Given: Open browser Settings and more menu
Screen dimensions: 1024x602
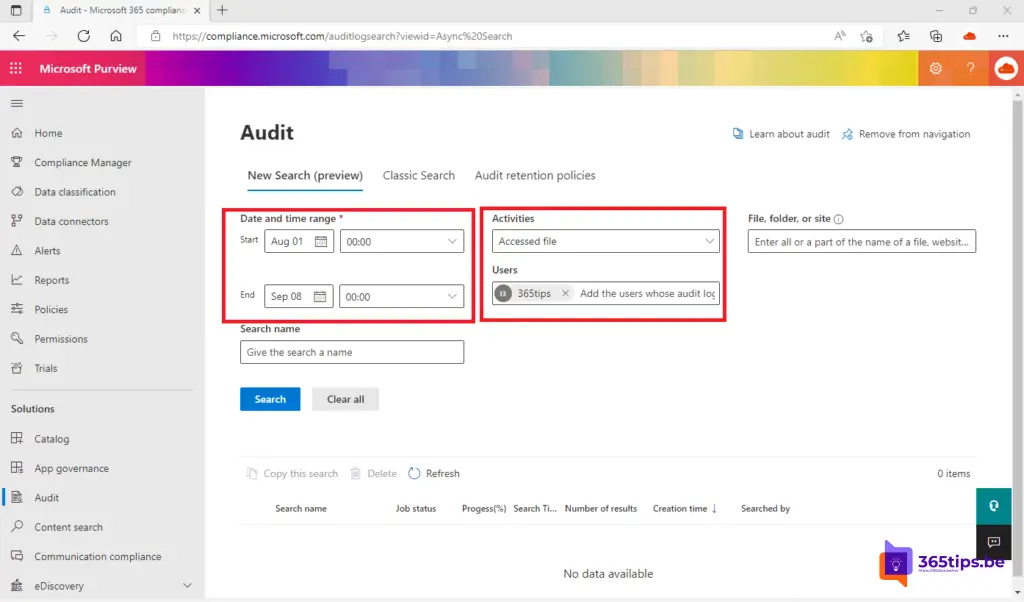Looking at the screenshot, I should pos(1003,36).
